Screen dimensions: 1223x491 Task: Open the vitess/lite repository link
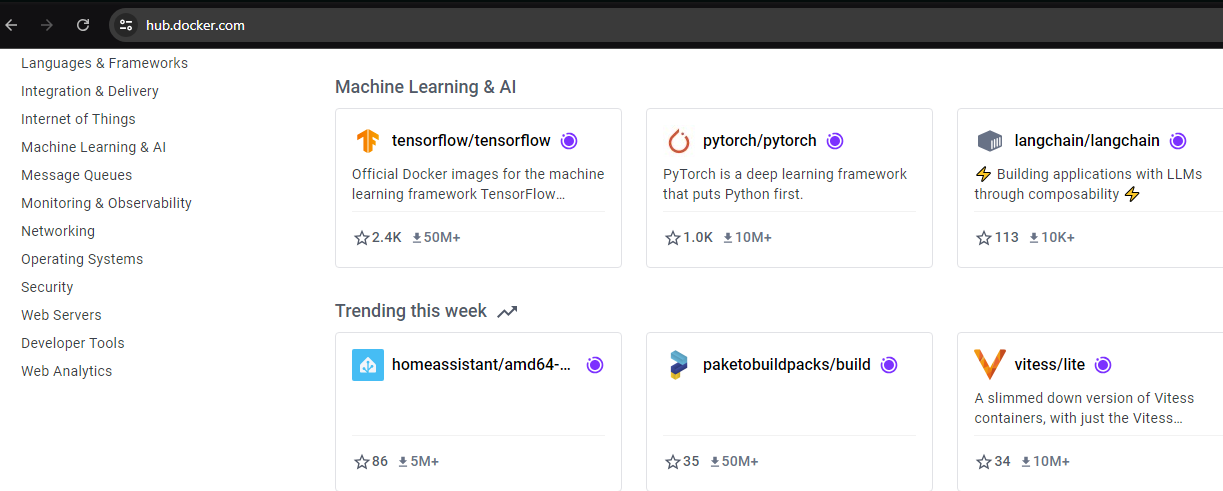[x=1049, y=365]
